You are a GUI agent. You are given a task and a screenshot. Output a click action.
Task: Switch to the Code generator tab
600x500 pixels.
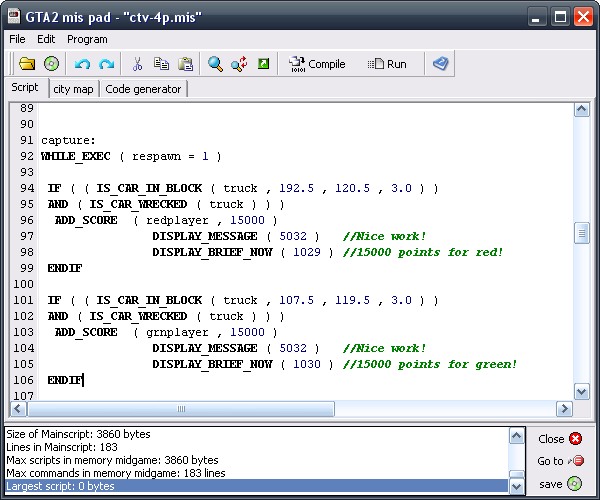click(143, 89)
